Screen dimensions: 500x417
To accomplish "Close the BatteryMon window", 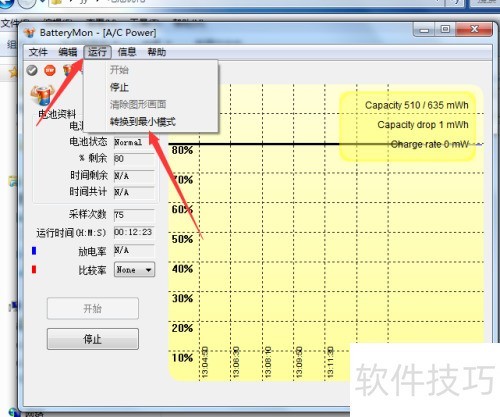I will (474, 29).
